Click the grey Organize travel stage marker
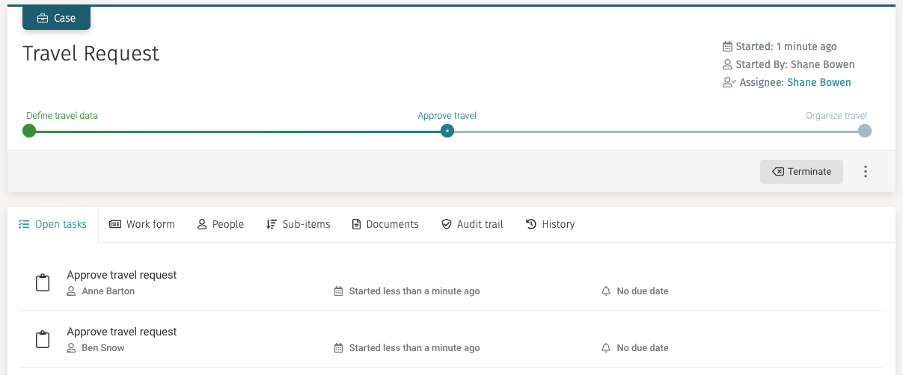Image resolution: width=904 pixels, height=376 pixels. click(864, 131)
